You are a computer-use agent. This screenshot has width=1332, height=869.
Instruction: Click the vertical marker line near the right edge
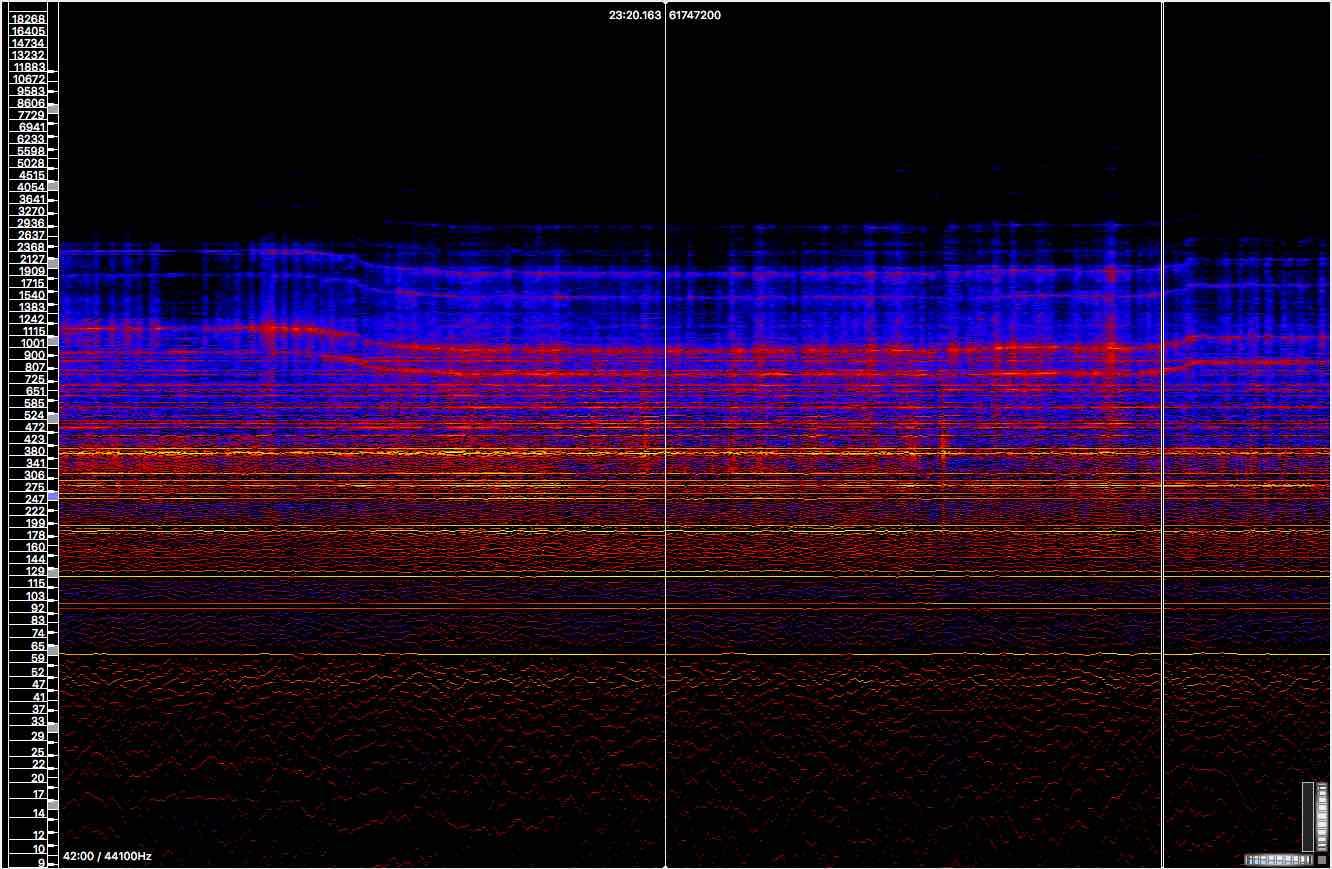coord(1163,450)
